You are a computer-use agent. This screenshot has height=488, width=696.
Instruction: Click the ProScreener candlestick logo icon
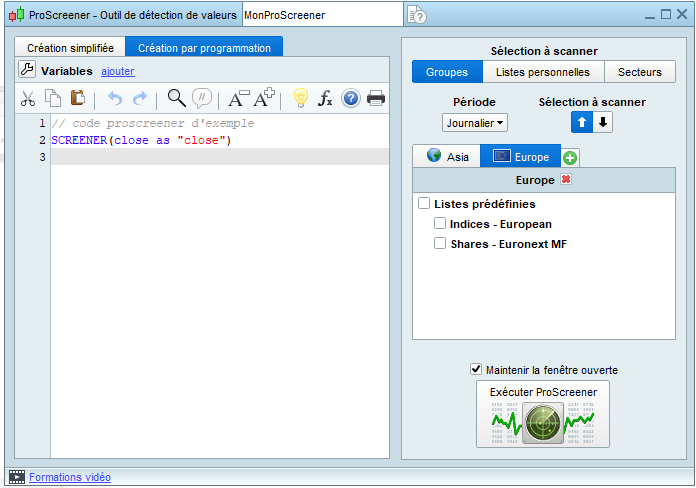tap(16, 15)
